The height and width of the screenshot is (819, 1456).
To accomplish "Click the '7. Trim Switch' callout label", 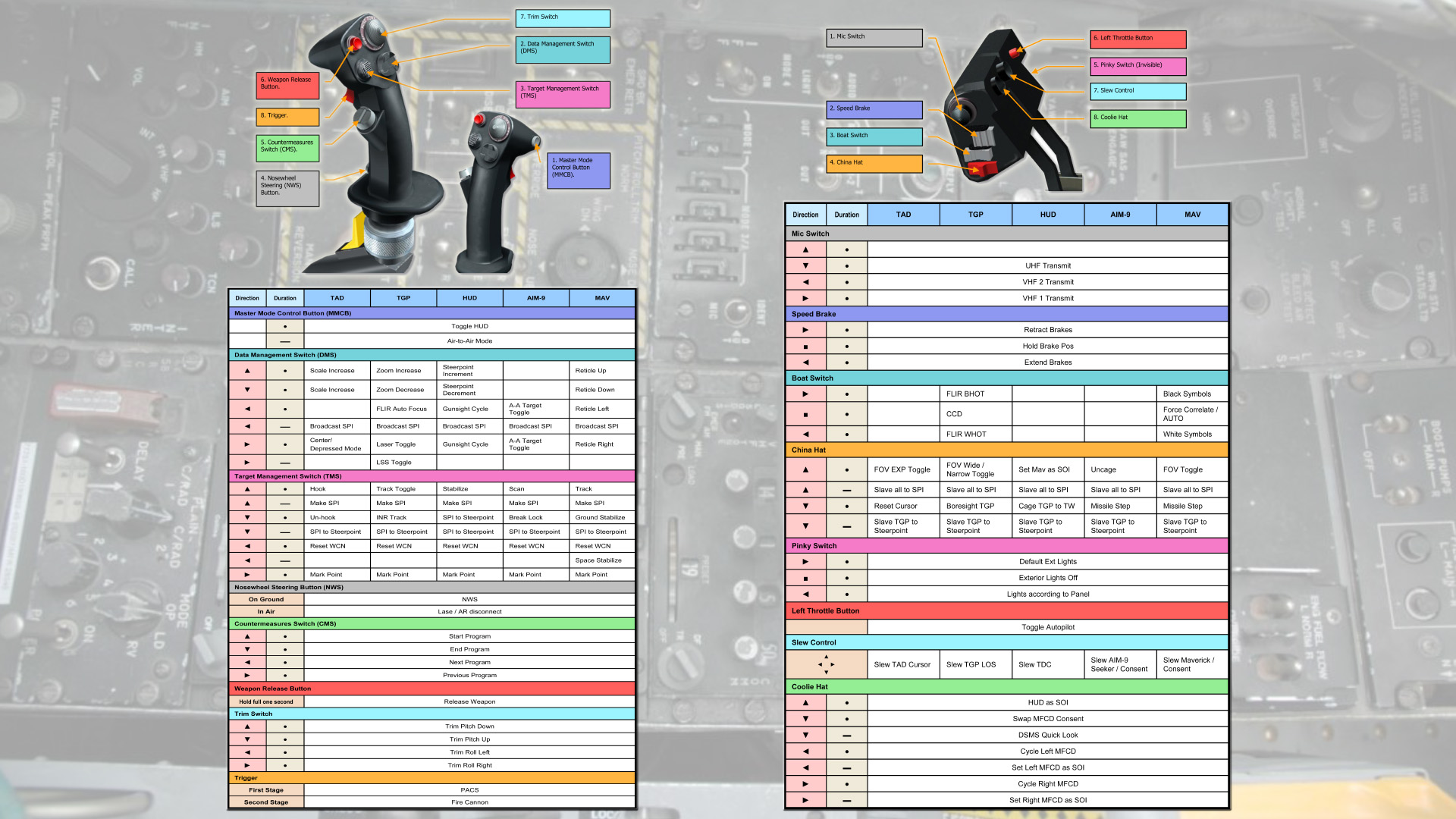I will (563, 18).
